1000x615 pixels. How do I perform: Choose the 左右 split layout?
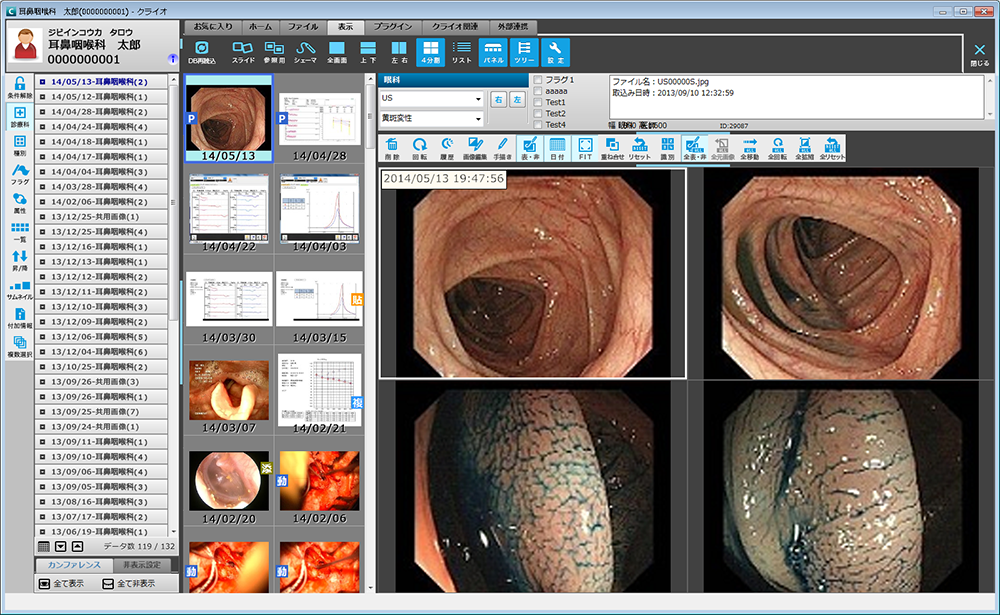(x=399, y=52)
